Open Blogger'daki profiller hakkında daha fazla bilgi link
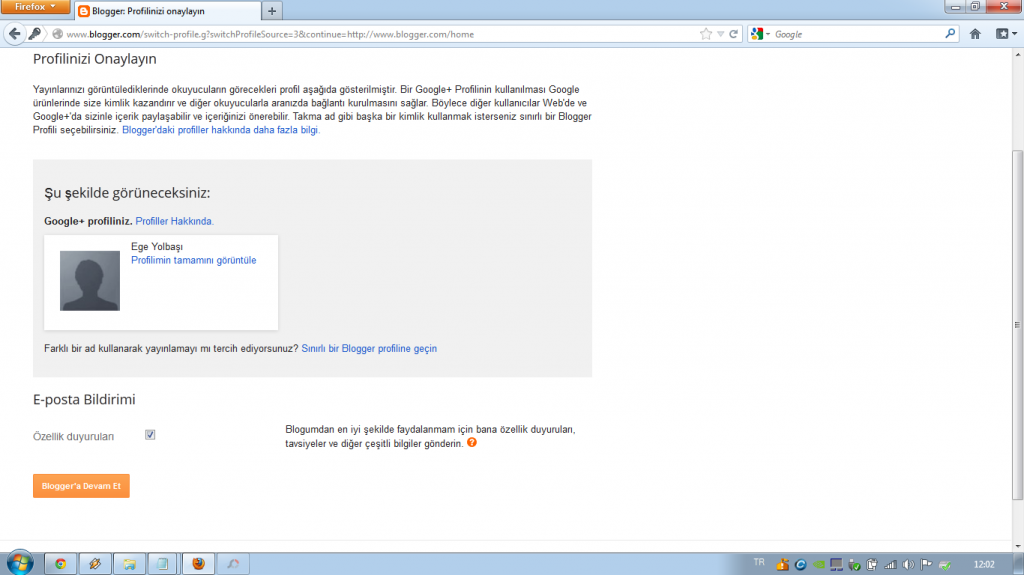Viewport: 1024px width, 575px height. [x=221, y=130]
